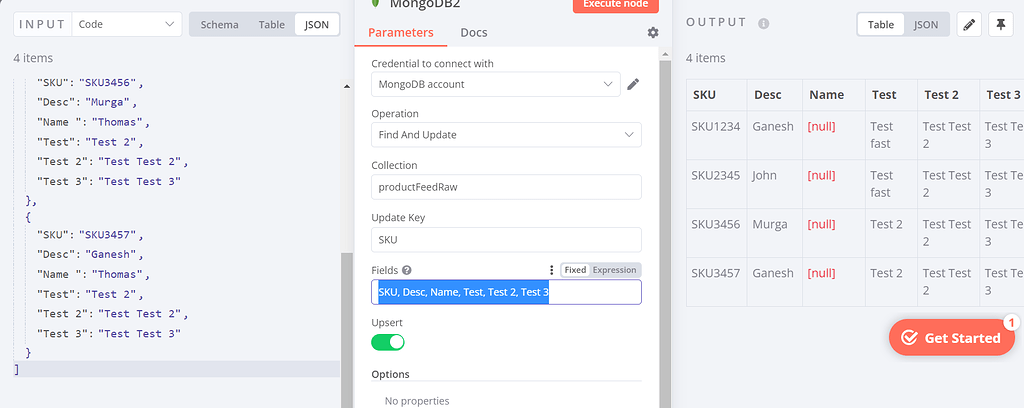Expand the Find And Update operation dropdown
This screenshot has height=408, width=1024.
(506, 135)
